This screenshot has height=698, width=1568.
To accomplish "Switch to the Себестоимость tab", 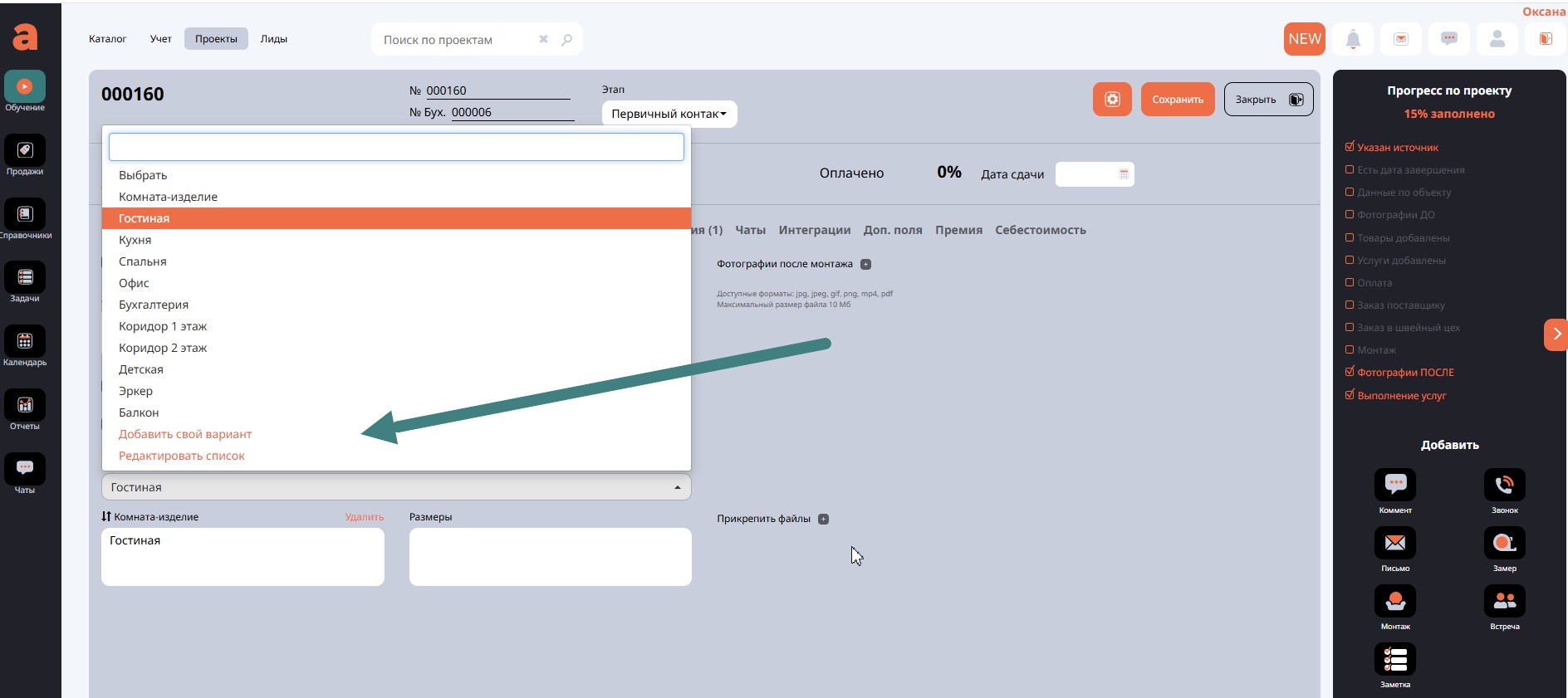I will (x=1040, y=230).
